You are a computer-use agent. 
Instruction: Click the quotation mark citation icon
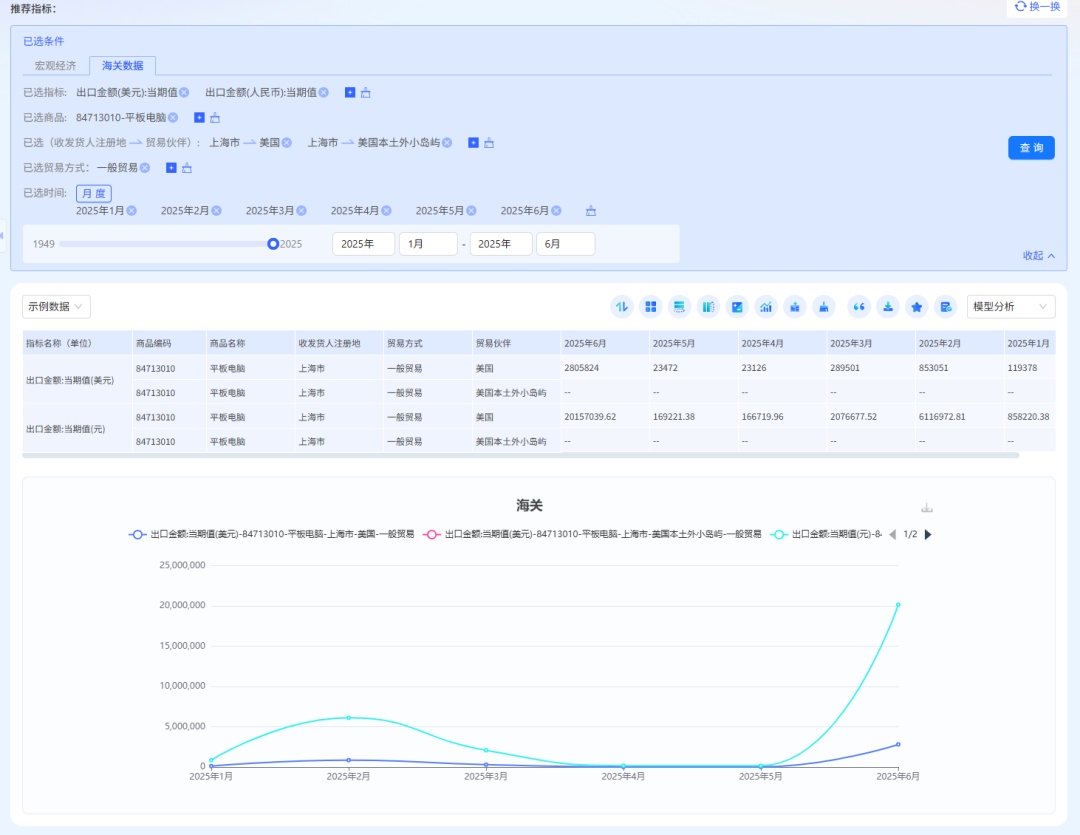(x=858, y=307)
